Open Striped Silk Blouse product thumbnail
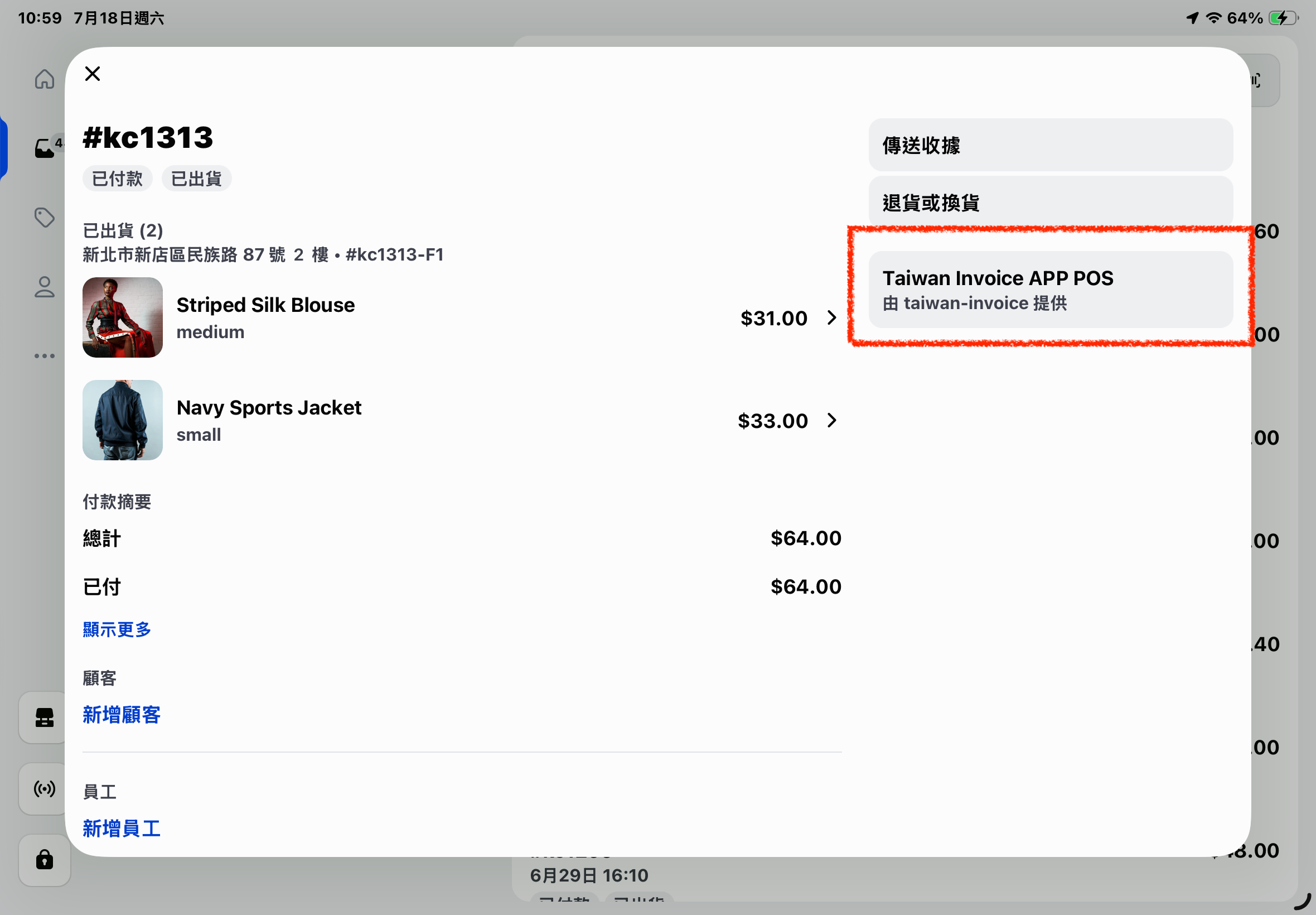 pyautogui.click(x=123, y=317)
